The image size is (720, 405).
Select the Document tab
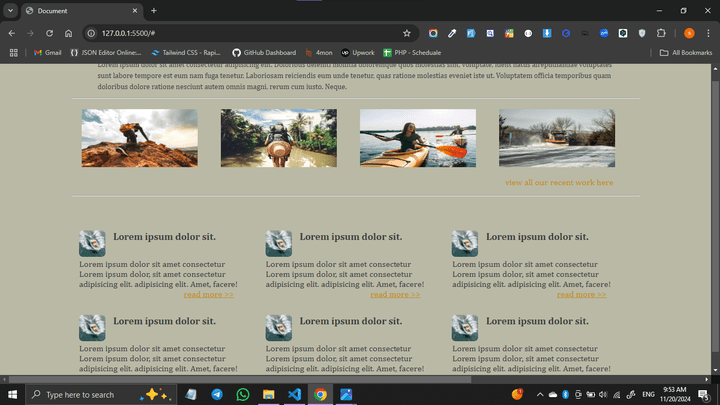[x=82, y=11]
